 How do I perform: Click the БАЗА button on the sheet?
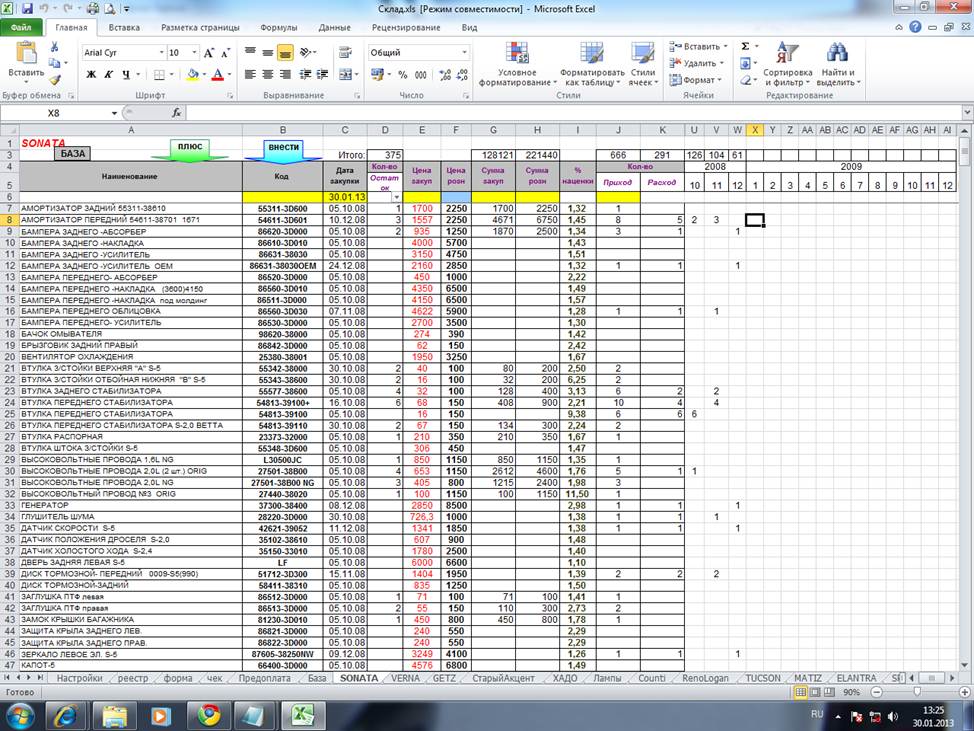73,153
